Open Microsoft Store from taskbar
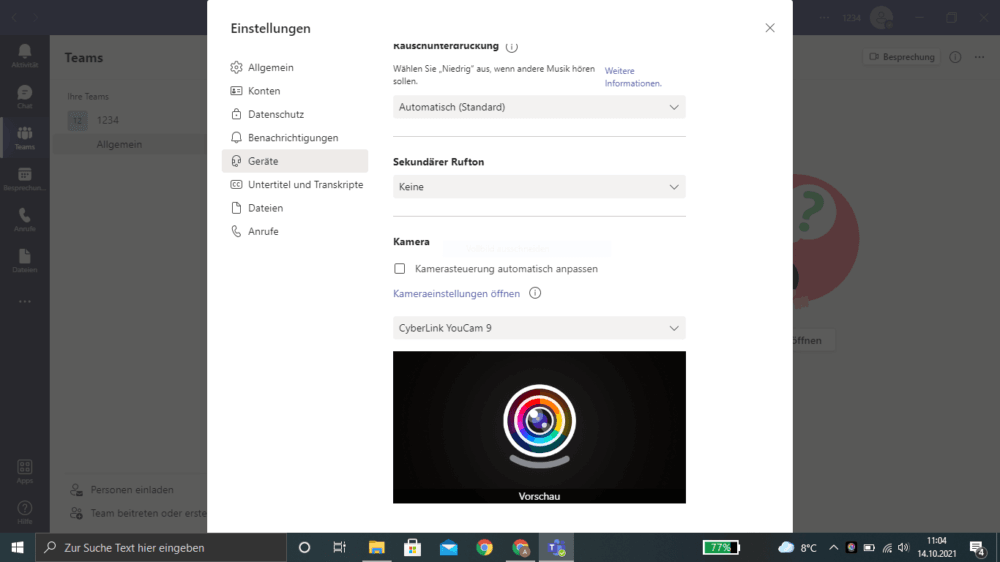Image resolution: width=1000 pixels, height=562 pixels. pyautogui.click(x=413, y=547)
